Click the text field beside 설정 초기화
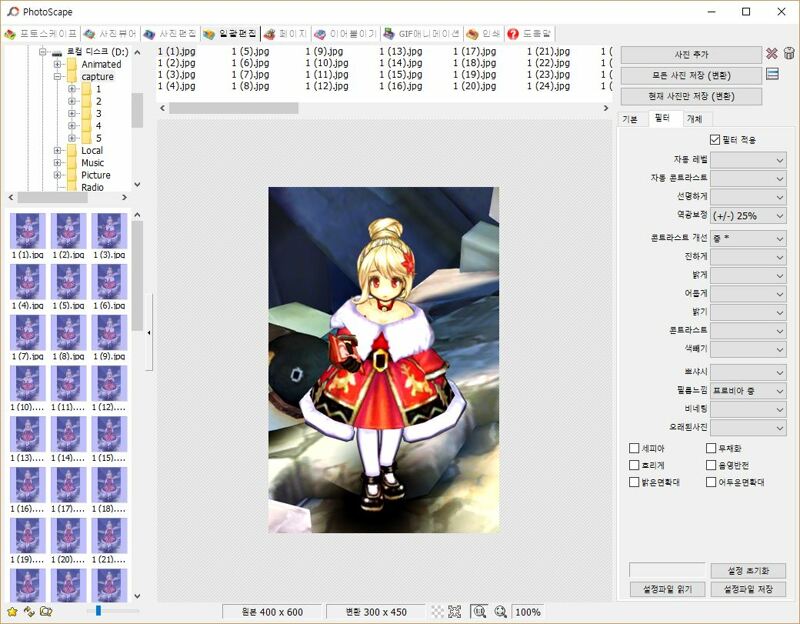 [x=667, y=570]
